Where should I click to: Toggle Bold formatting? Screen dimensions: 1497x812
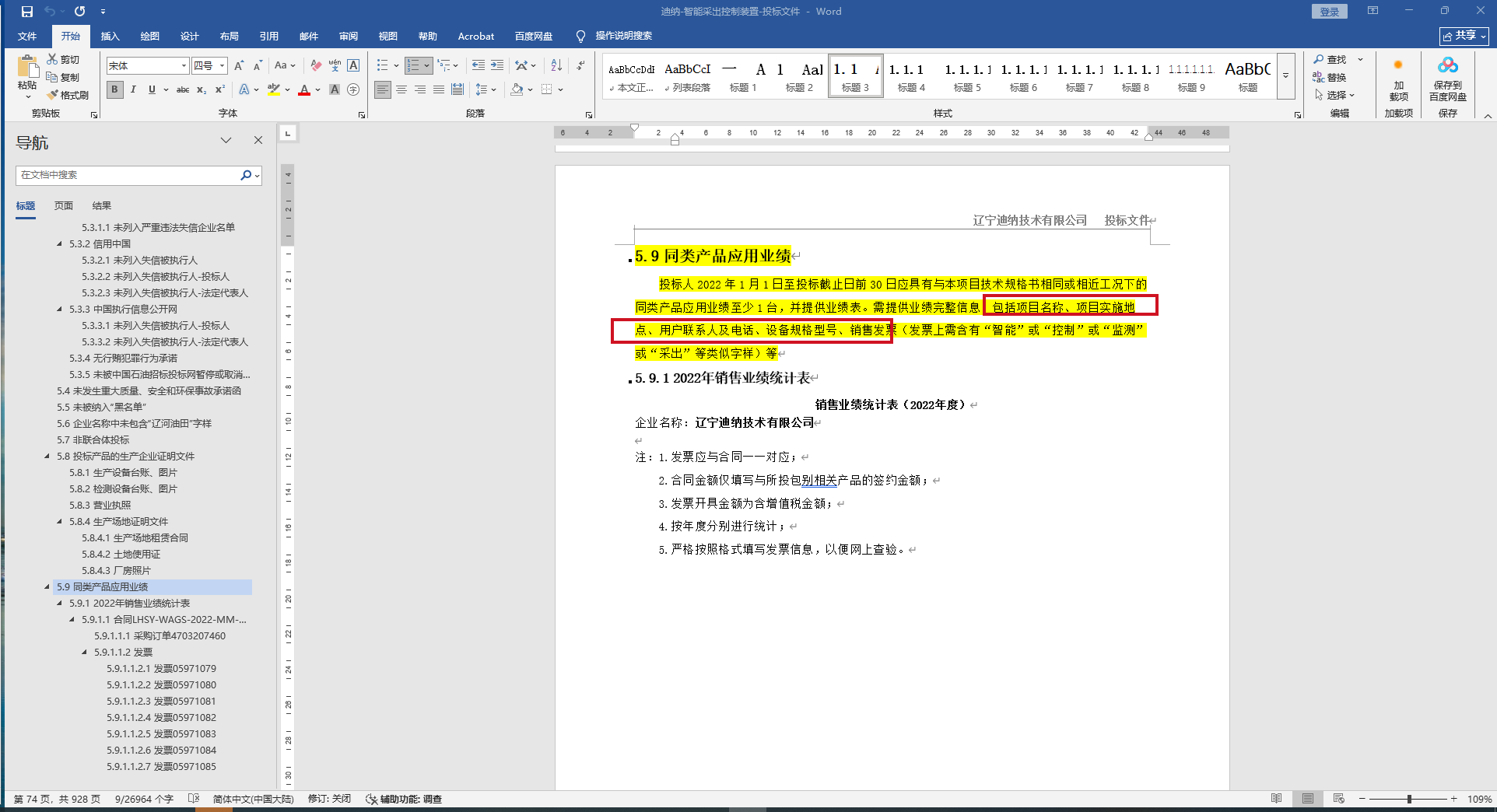(x=114, y=89)
